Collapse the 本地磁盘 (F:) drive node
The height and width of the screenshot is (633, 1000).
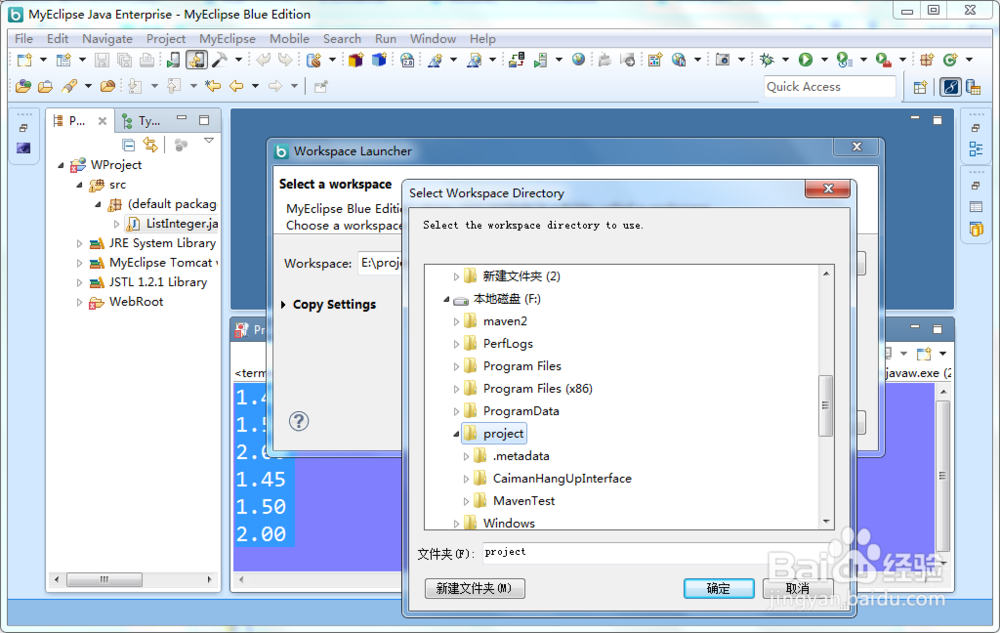coord(446,299)
